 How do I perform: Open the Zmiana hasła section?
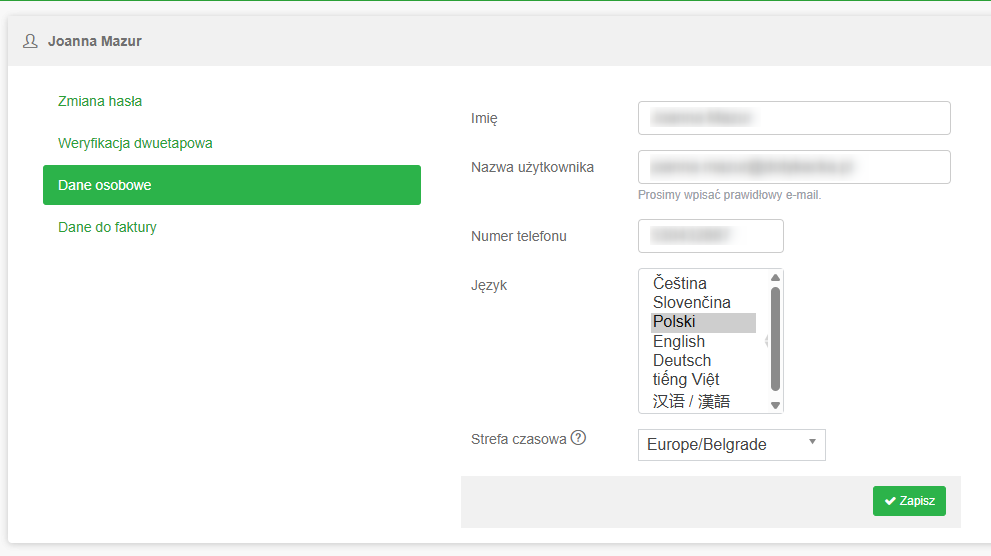pyautogui.click(x=100, y=101)
